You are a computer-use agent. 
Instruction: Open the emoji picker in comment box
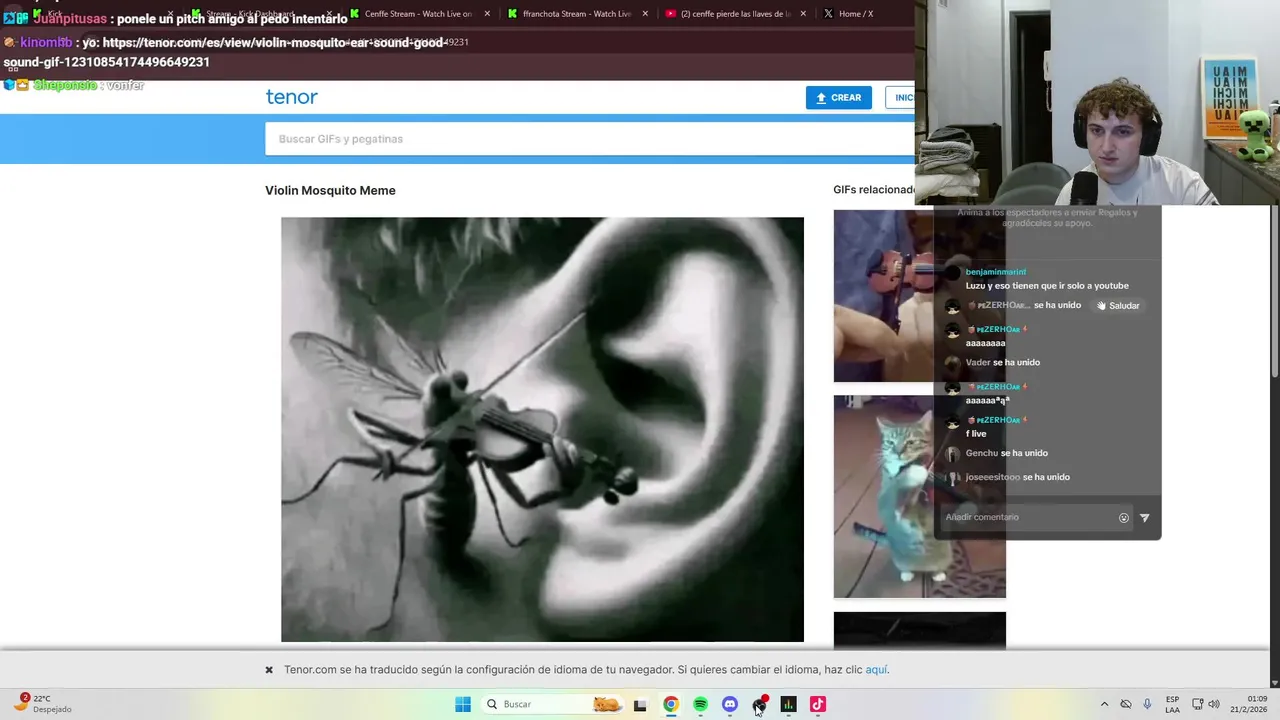click(x=1124, y=518)
